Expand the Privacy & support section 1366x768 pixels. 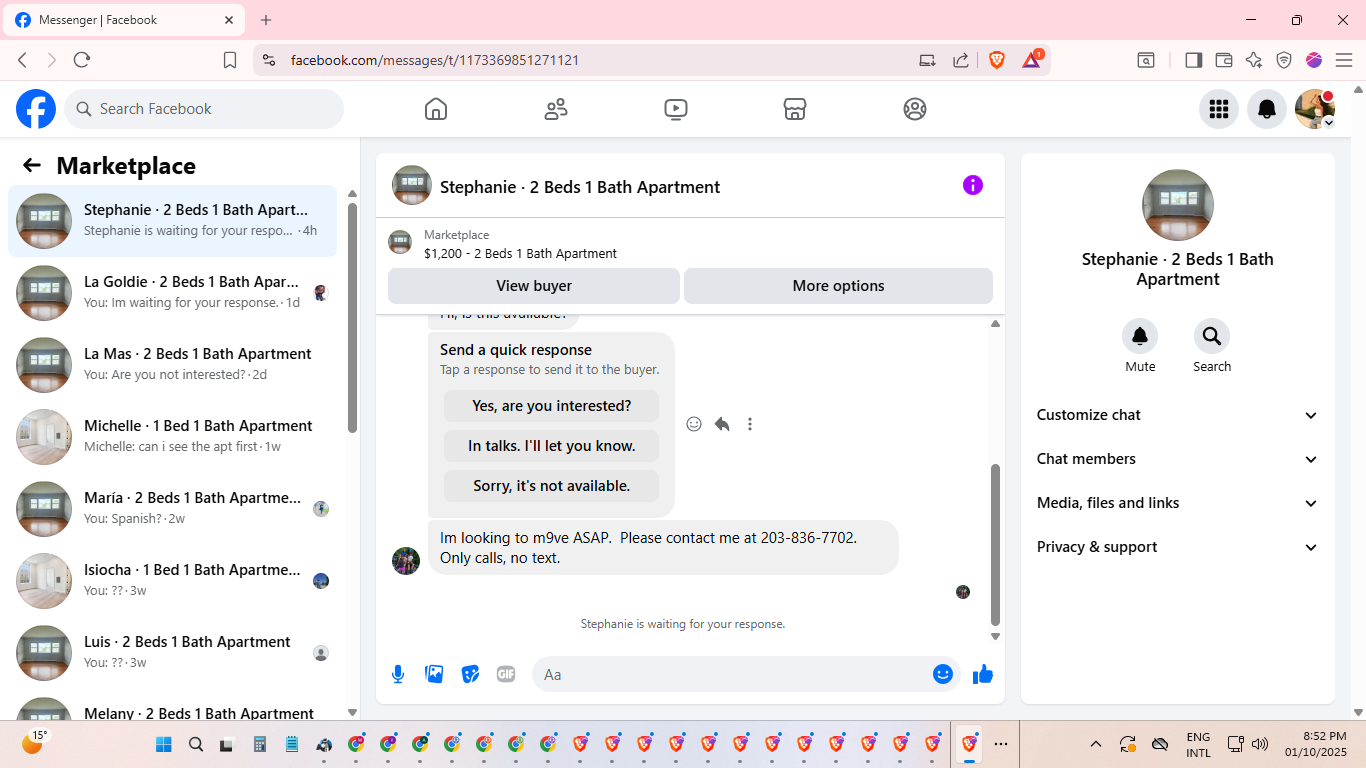[x=1178, y=547]
